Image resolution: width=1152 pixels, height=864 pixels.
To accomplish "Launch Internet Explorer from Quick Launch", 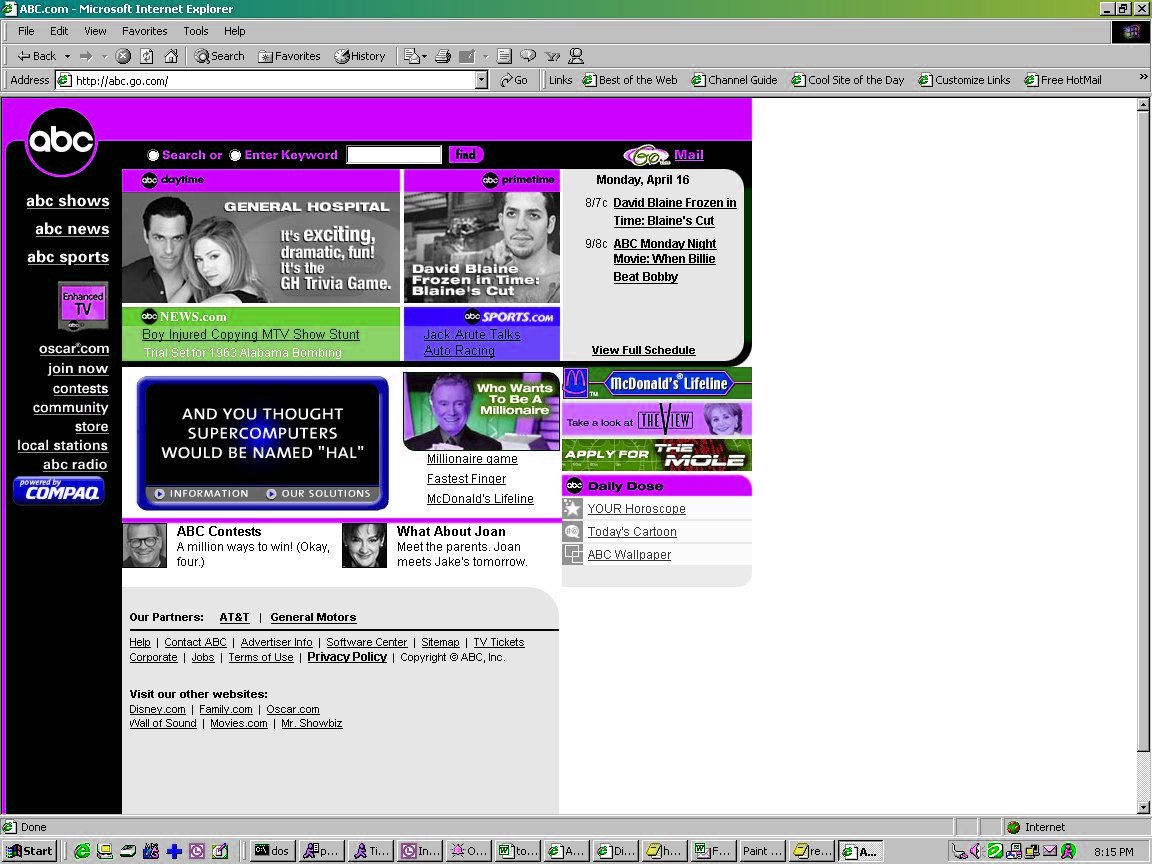I will pos(82,851).
